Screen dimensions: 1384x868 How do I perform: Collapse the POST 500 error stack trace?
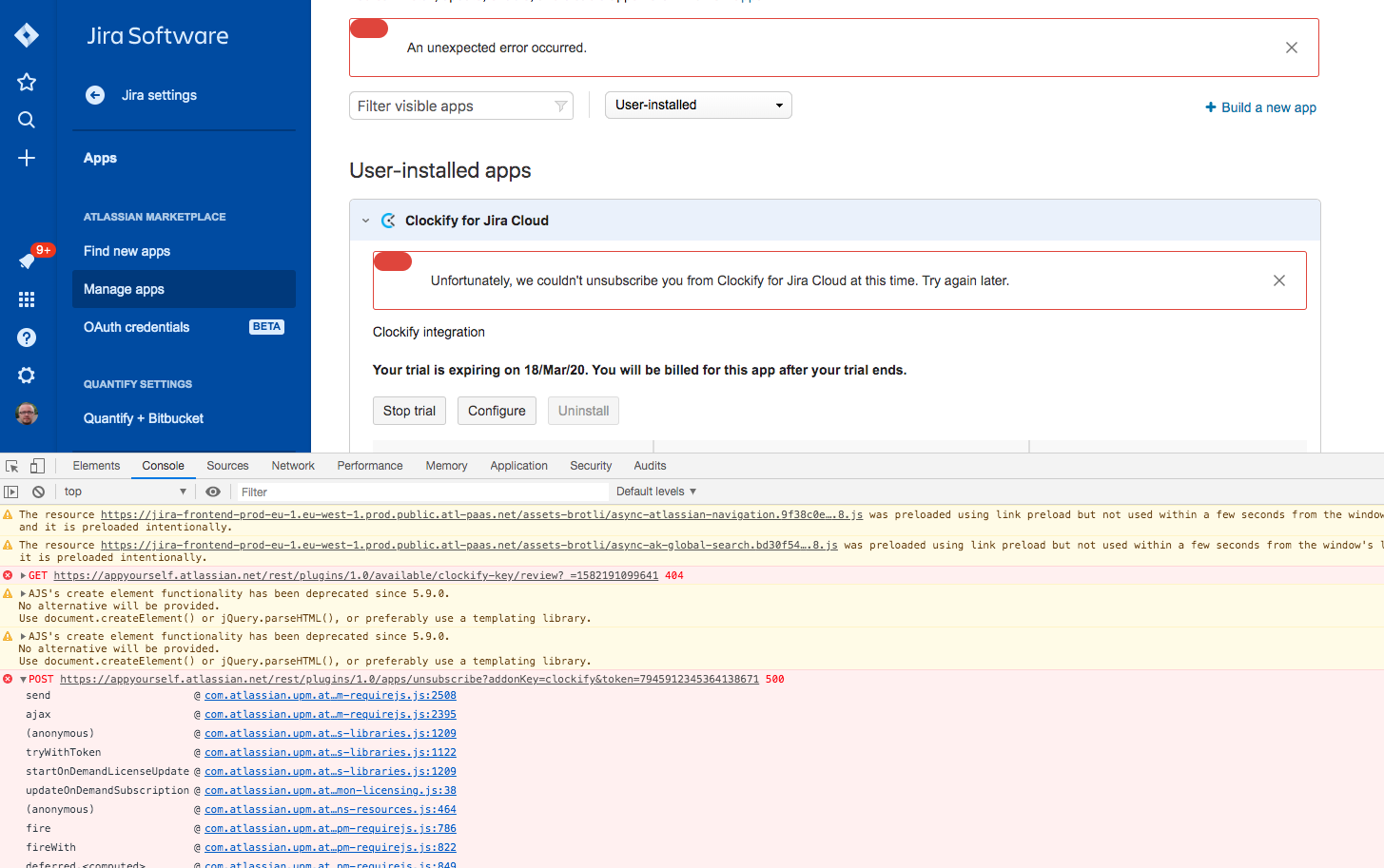tap(23, 679)
